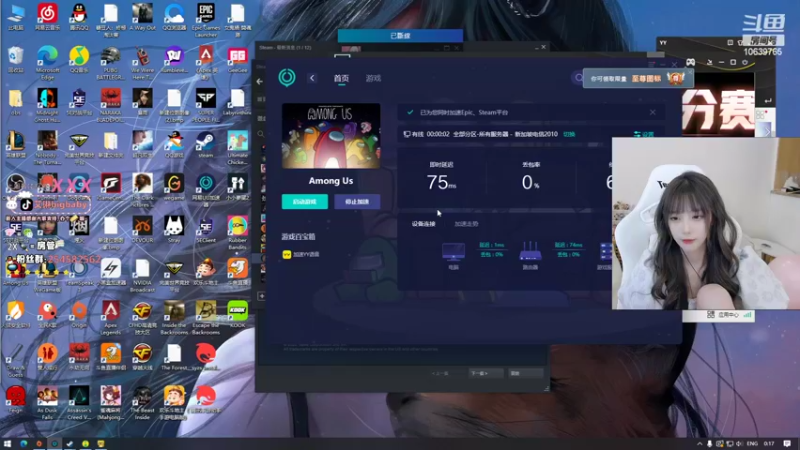Open the WeGame desktop shortcut
800x450 pixels.
click(x=174, y=186)
